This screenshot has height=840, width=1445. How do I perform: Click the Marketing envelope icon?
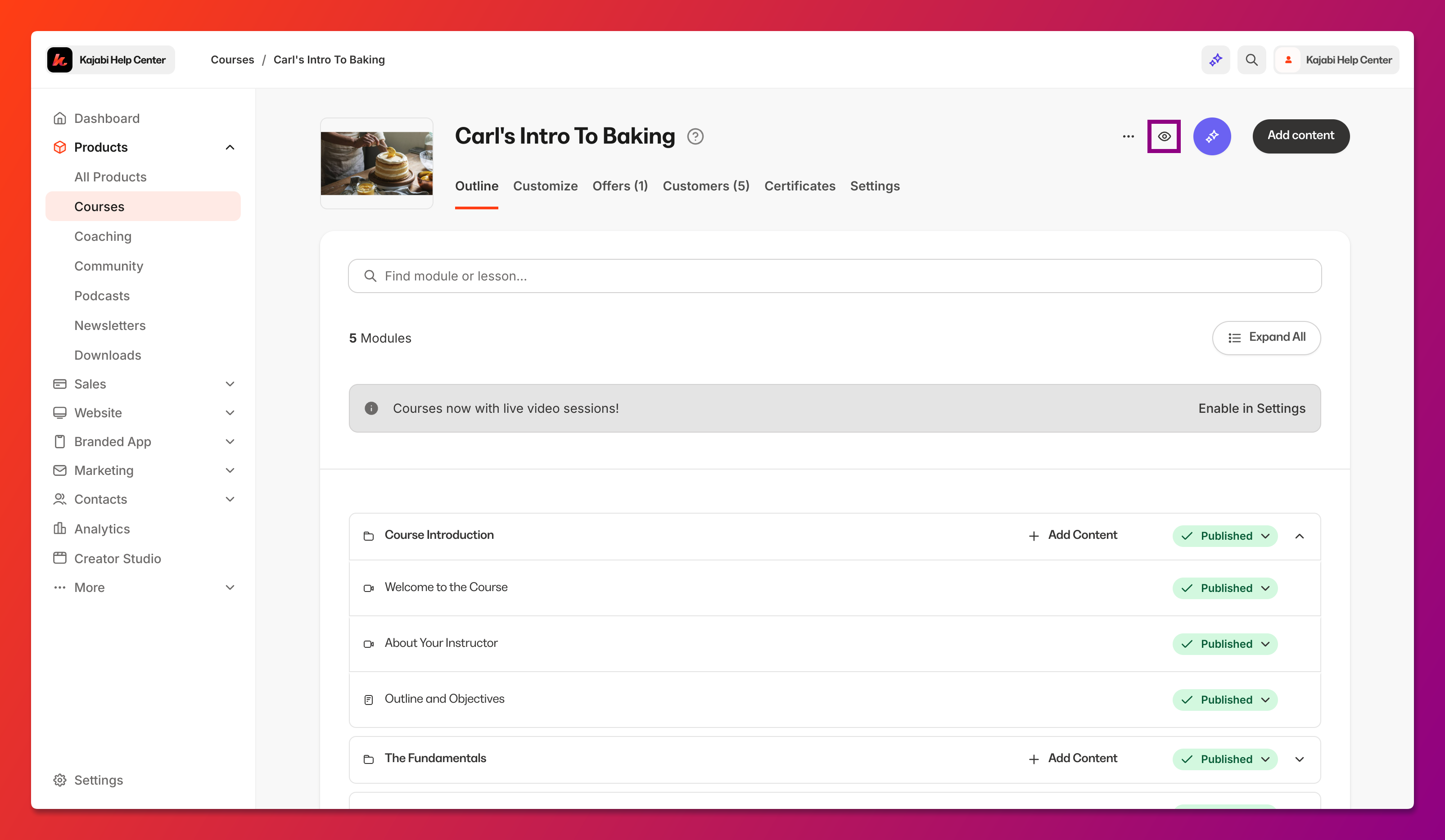[59, 470]
